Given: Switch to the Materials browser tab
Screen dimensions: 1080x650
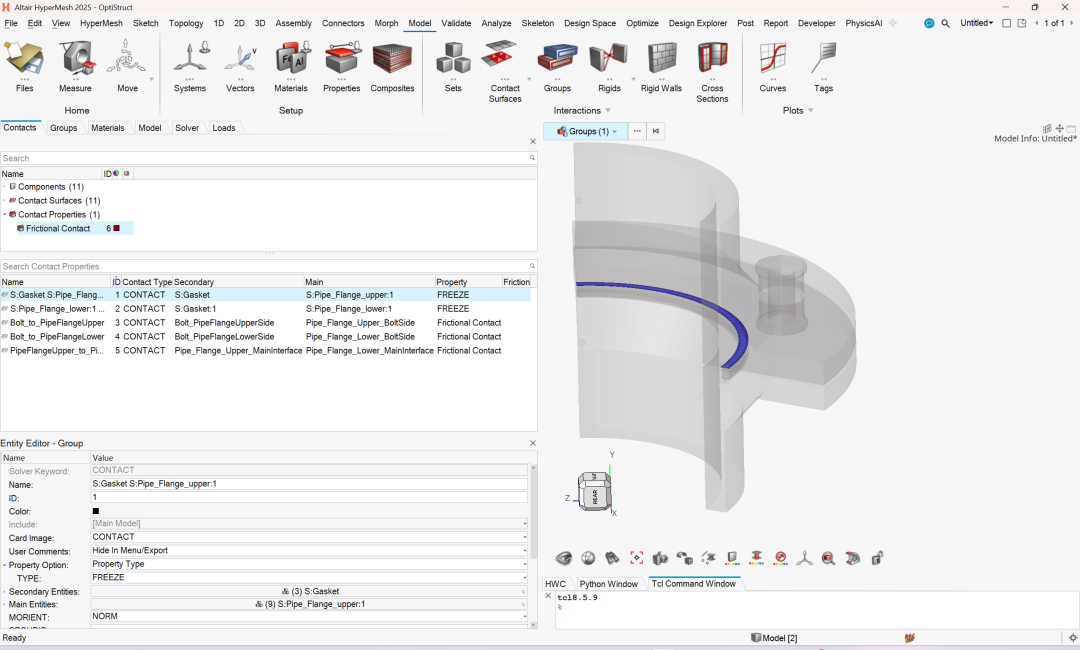Looking at the screenshot, I should (x=108, y=128).
